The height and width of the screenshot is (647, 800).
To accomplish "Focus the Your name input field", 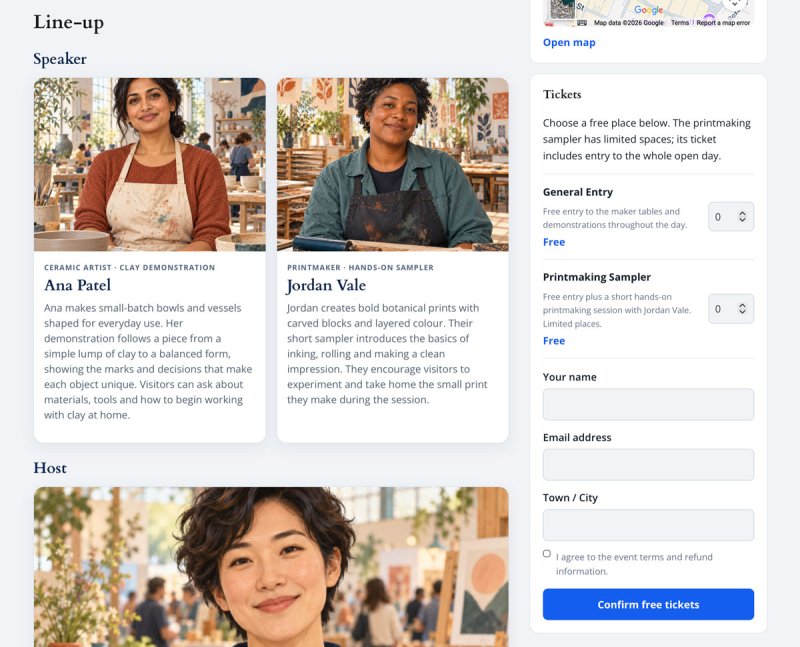I will 648,405.
